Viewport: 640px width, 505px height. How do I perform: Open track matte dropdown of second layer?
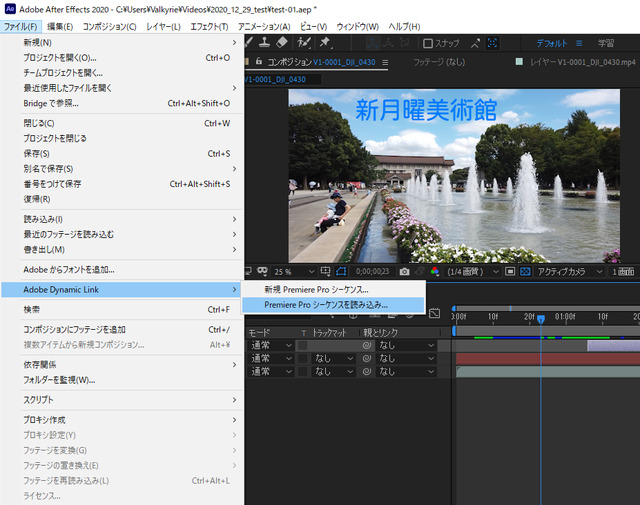[333, 358]
